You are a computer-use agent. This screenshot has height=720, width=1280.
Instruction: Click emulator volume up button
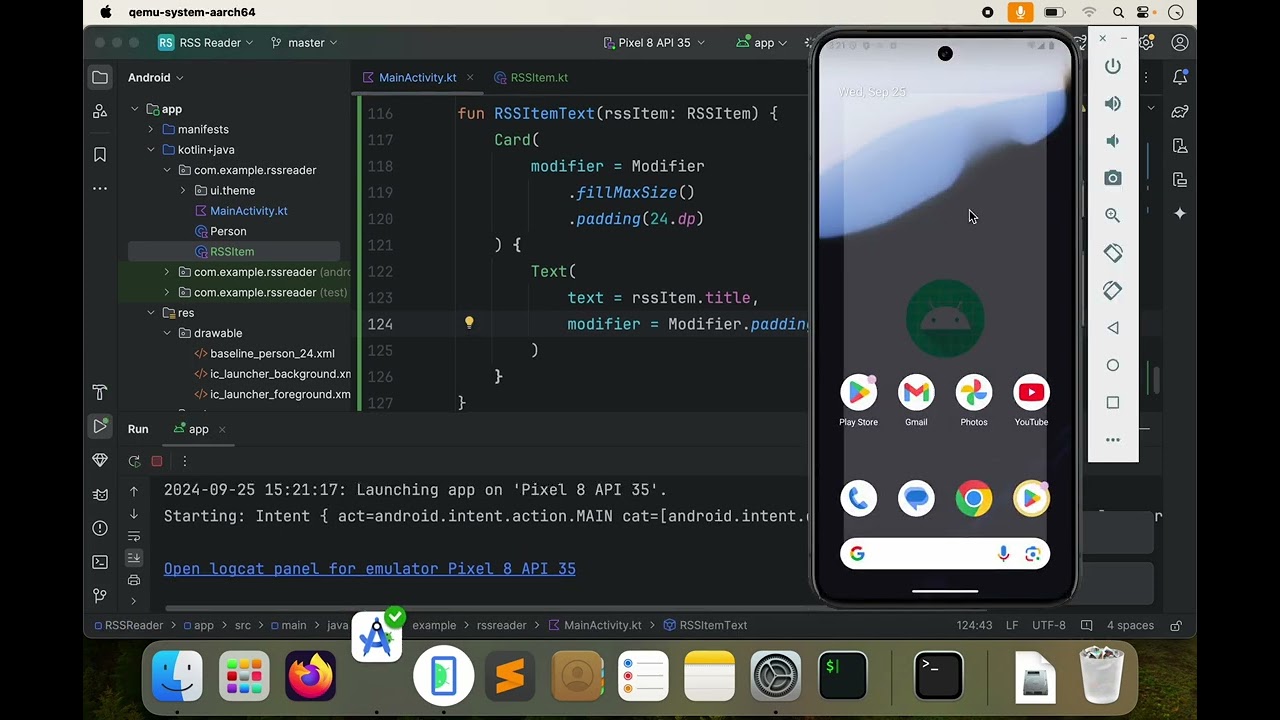pyautogui.click(x=1113, y=103)
